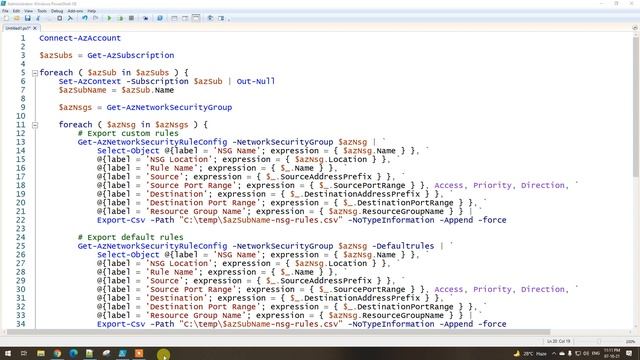
Task: Open the Help menu
Action: point(92,11)
